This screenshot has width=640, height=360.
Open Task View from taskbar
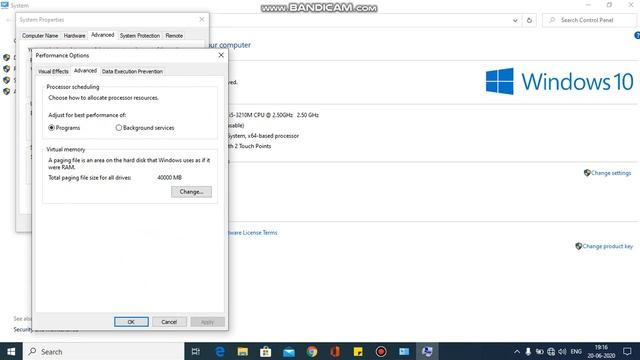[196, 351]
